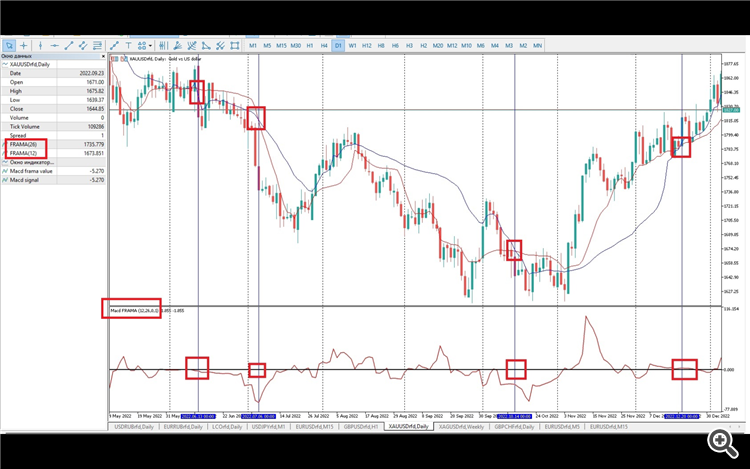The width and height of the screenshot is (750, 469).
Task: Choose the vertical line drawing tool
Action: click(40, 45)
